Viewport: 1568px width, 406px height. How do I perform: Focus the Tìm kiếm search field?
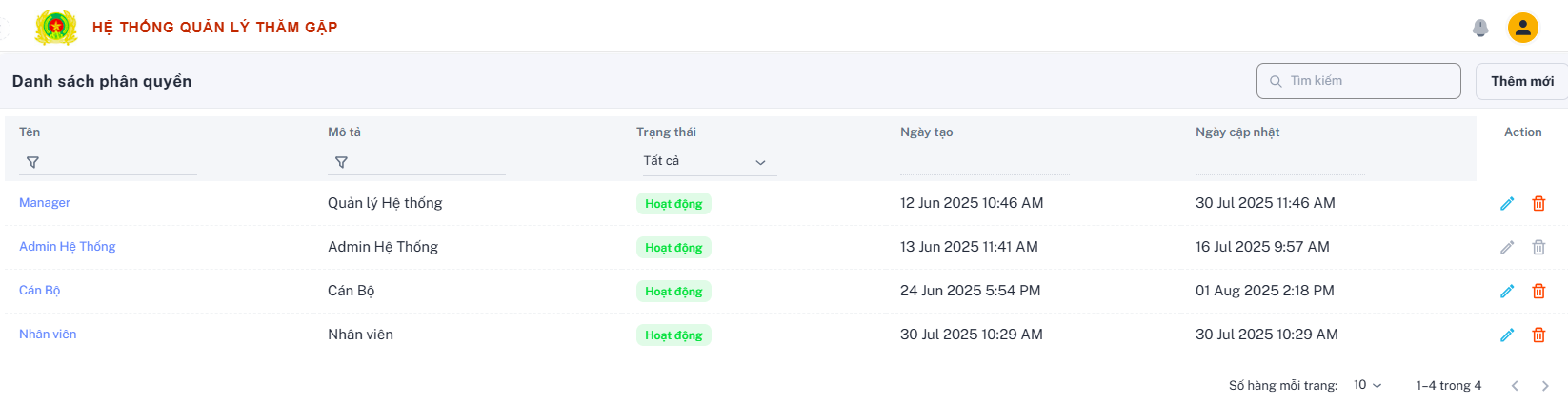coord(1358,81)
